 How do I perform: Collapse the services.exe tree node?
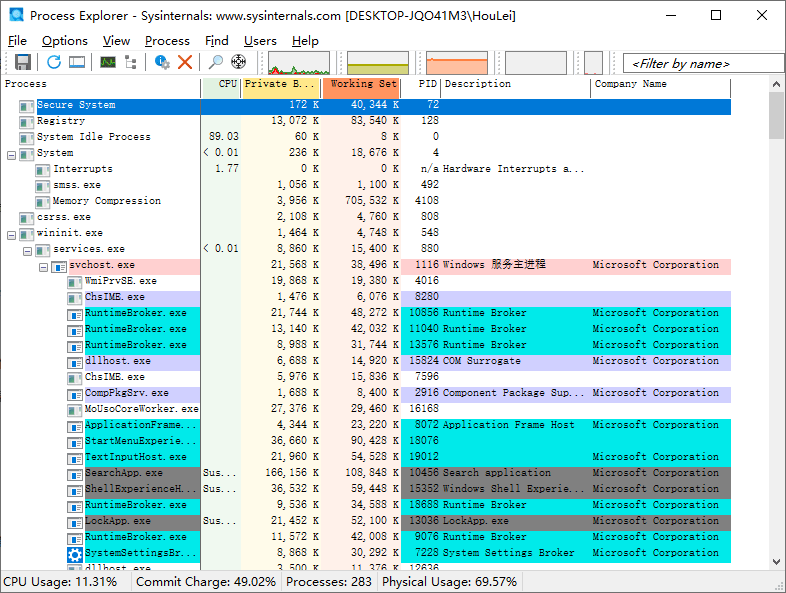[x=28, y=251]
